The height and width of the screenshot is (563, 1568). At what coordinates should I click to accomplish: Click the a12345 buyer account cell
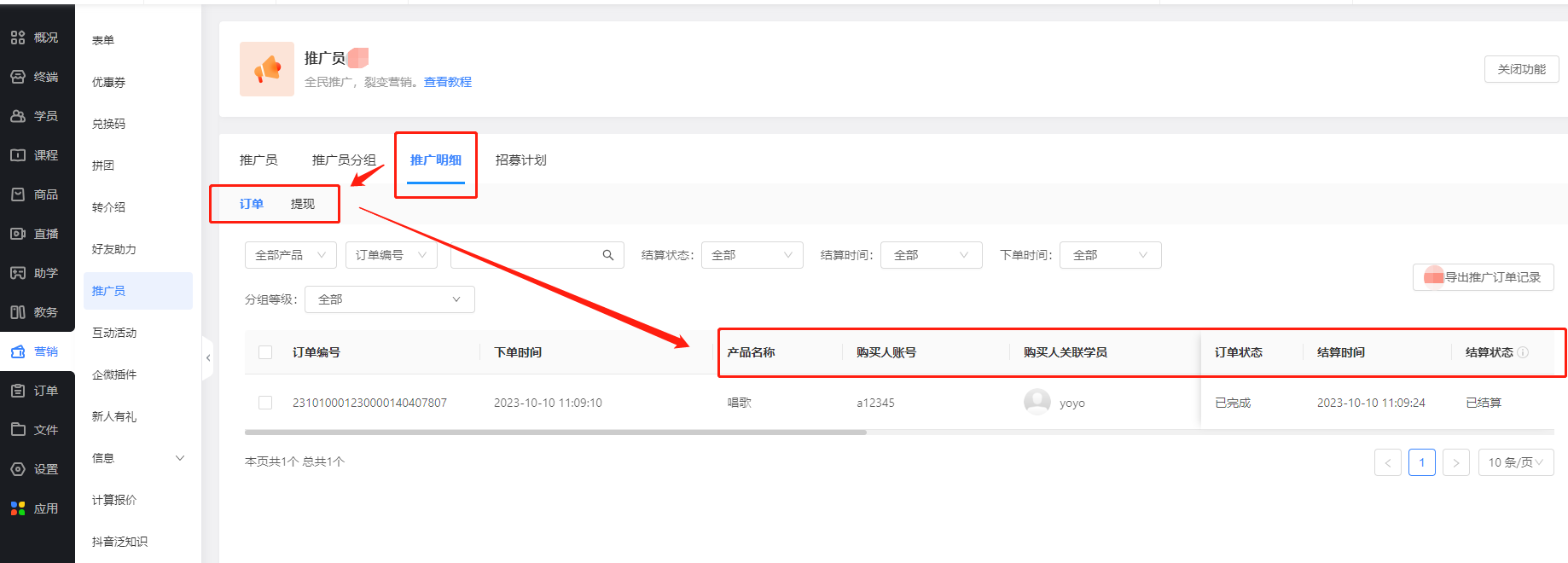pos(876,403)
